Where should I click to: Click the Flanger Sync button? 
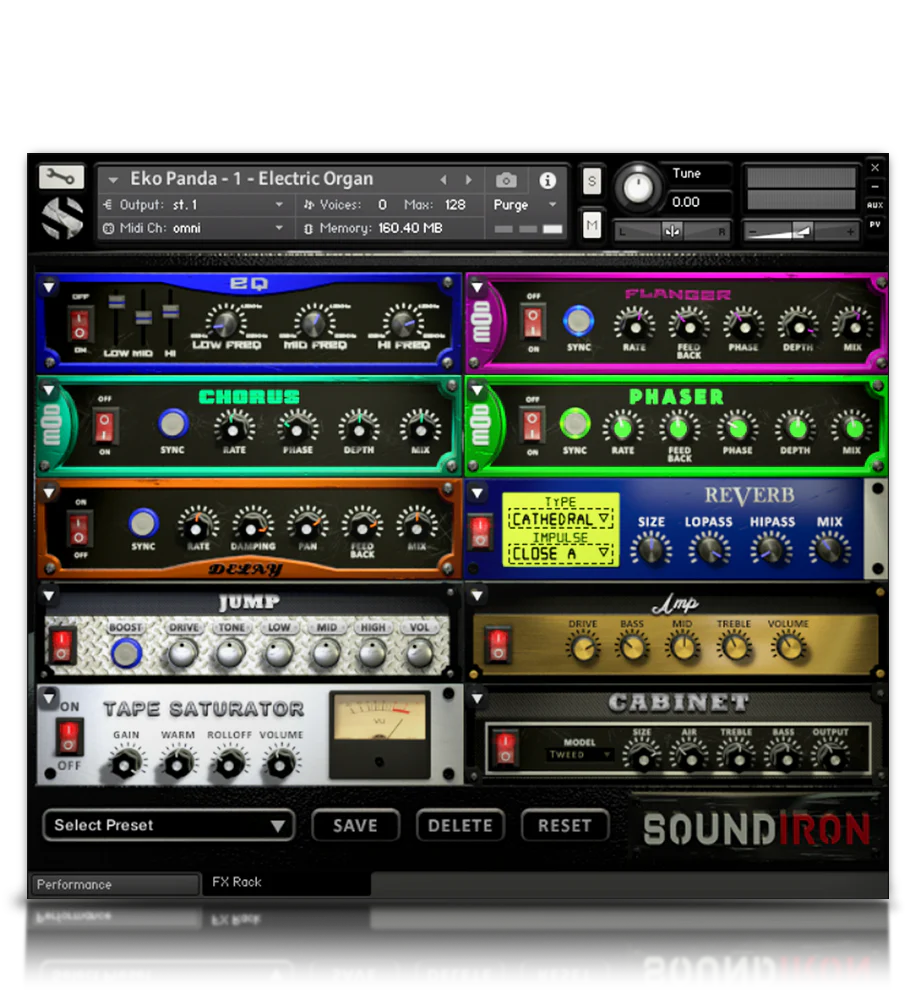[x=578, y=321]
